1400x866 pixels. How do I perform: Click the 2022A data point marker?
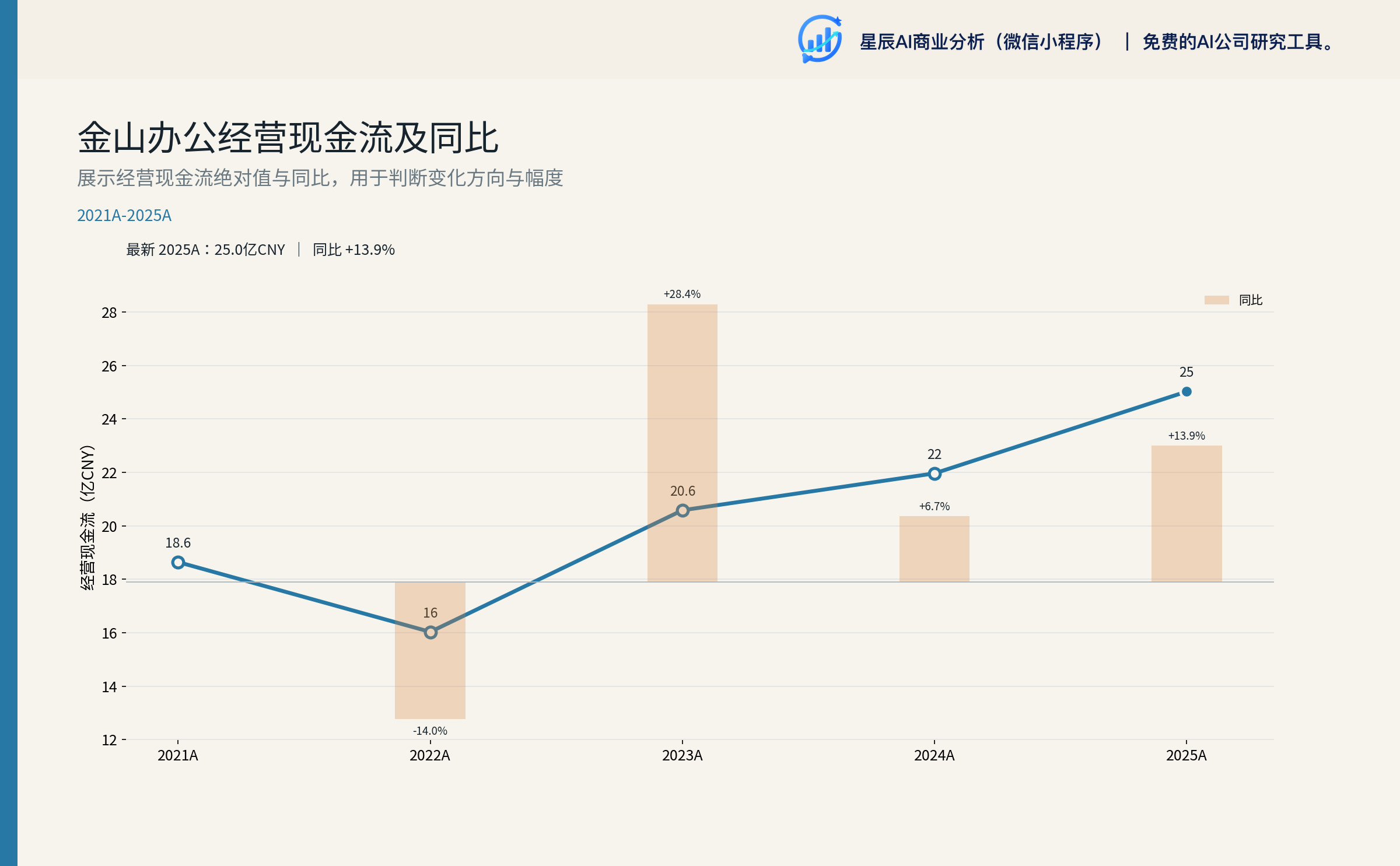430,632
